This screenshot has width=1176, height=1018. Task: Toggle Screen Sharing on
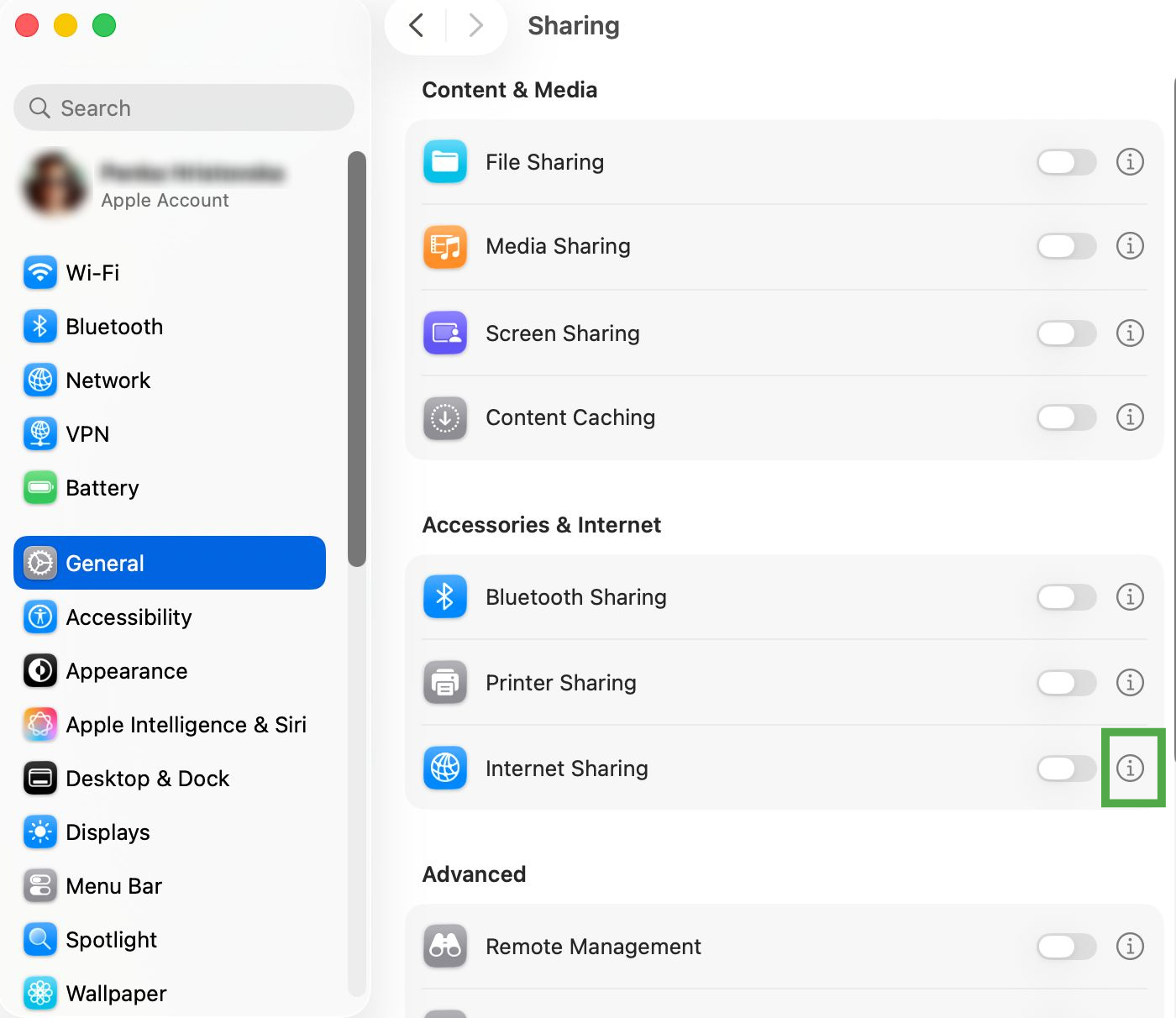click(x=1067, y=333)
